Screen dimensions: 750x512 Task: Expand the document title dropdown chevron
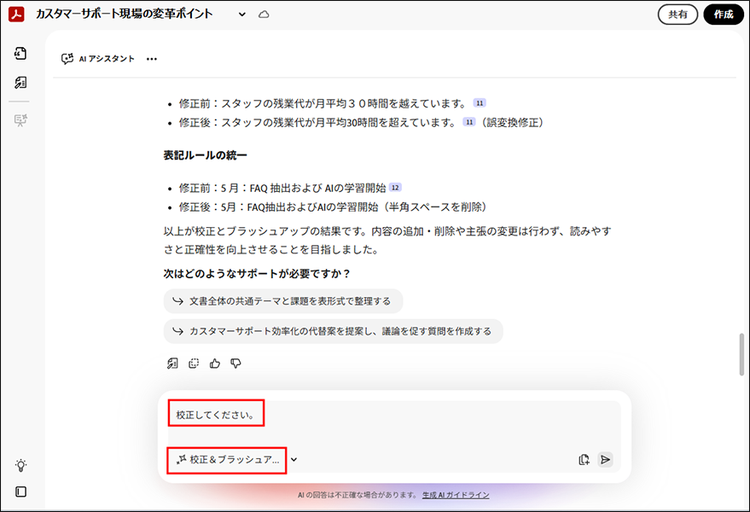(x=242, y=14)
